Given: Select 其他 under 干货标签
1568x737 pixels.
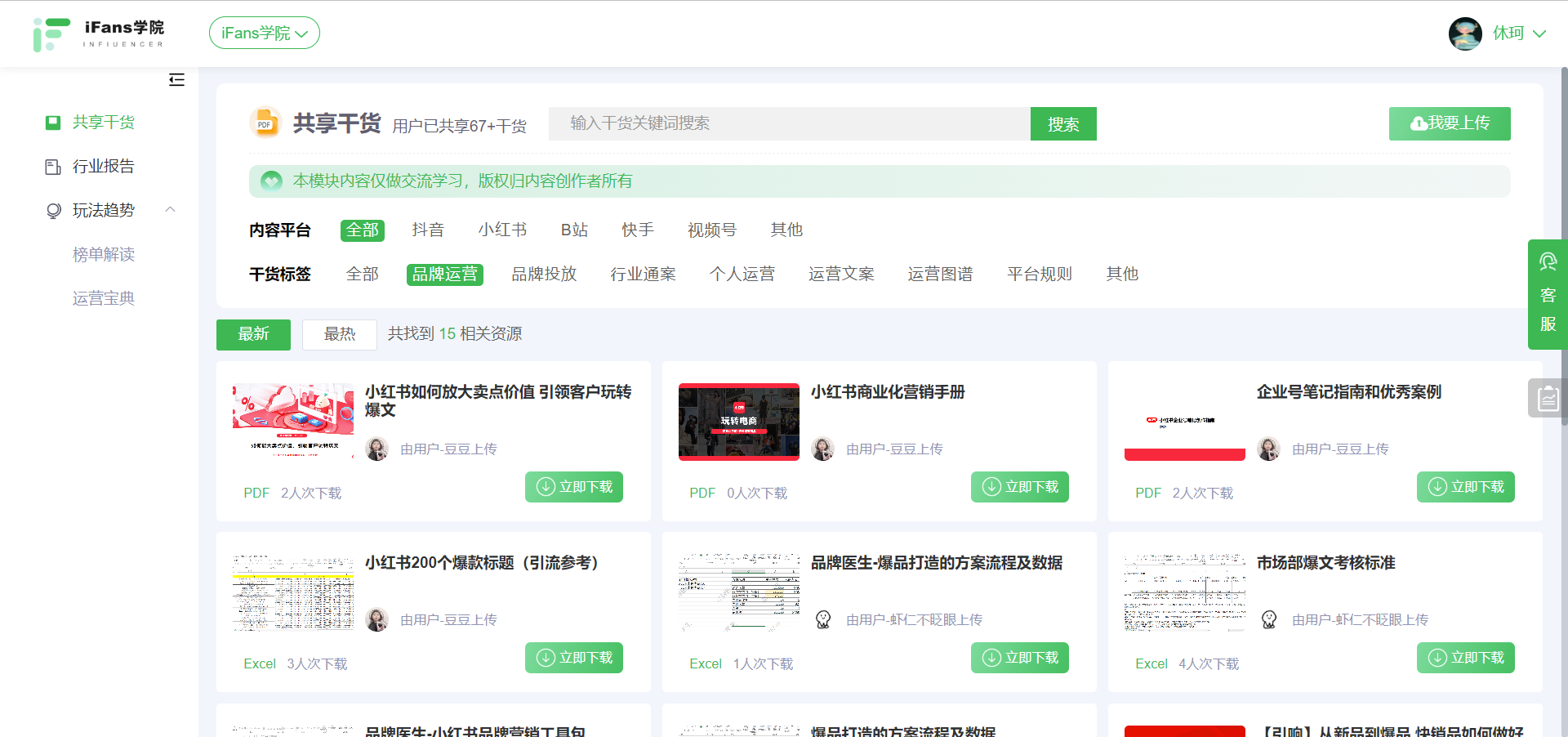Looking at the screenshot, I should (x=1122, y=275).
